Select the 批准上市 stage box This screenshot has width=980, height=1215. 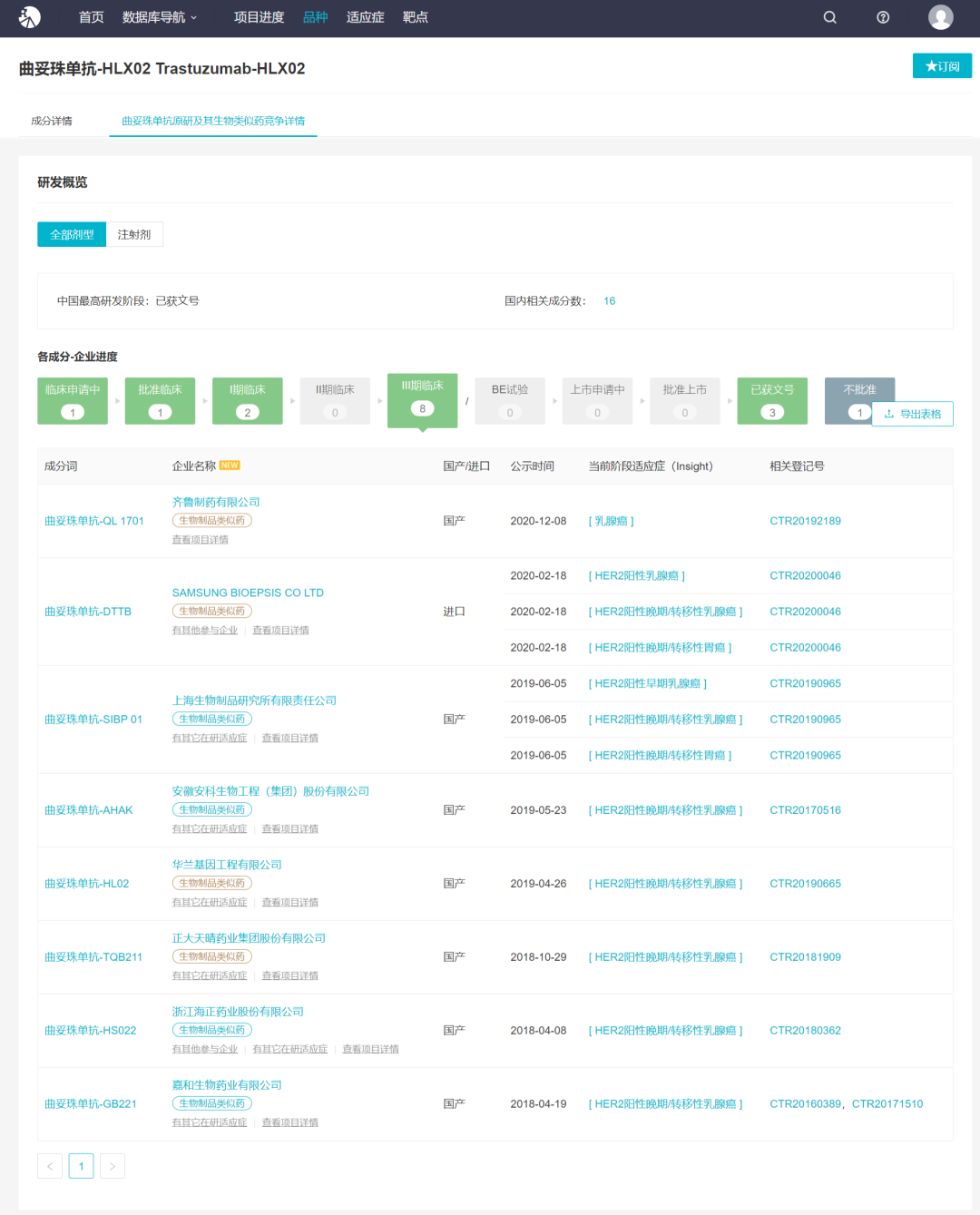click(x=685, y=401)
